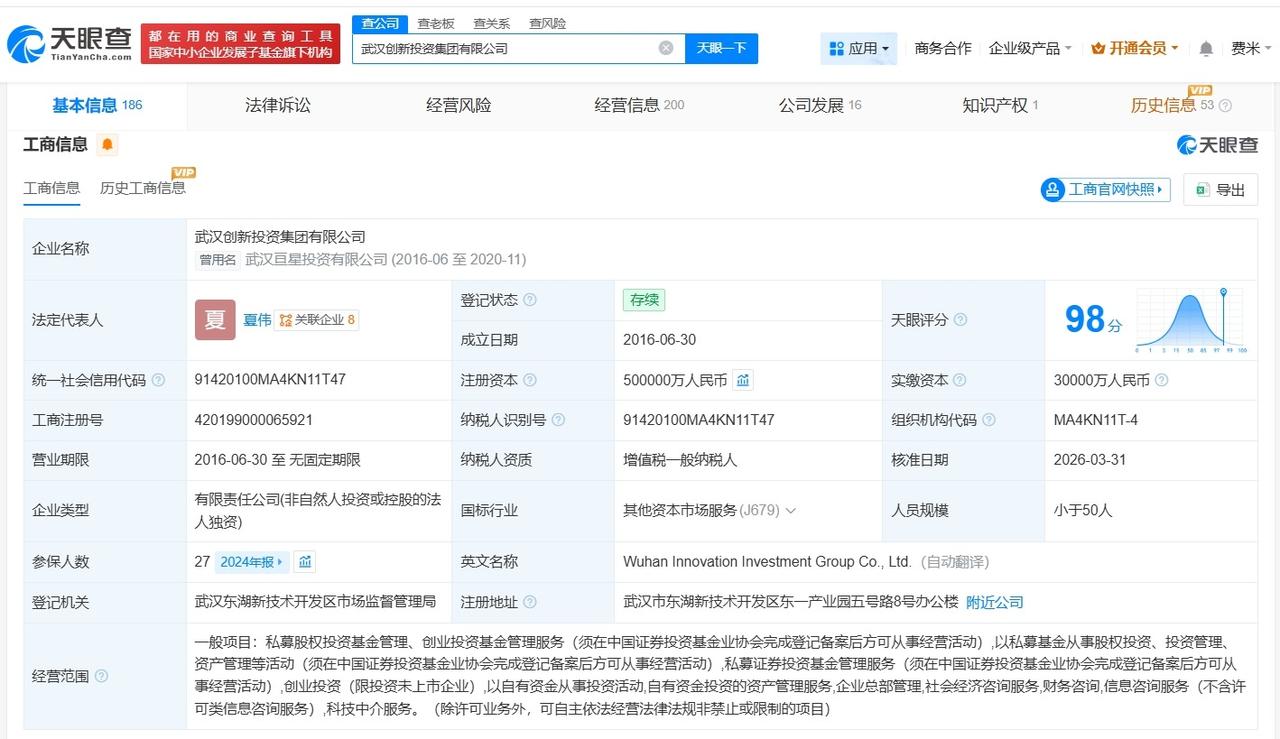Open the 商务合作 link
This screenshot has height=739, width=1280.
(943, 48)
